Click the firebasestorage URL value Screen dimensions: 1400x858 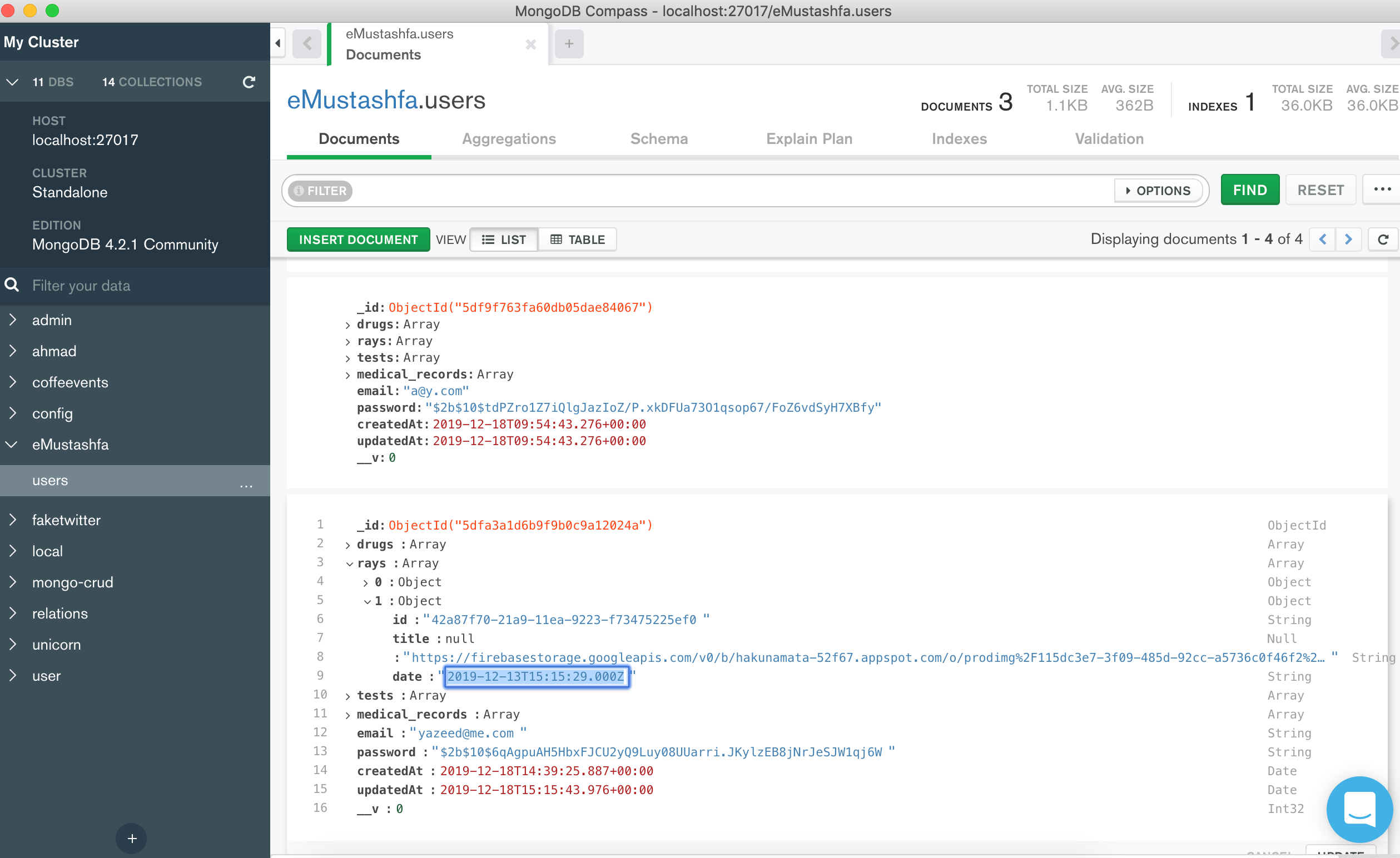pyautogui.click(x=867, y=657)
